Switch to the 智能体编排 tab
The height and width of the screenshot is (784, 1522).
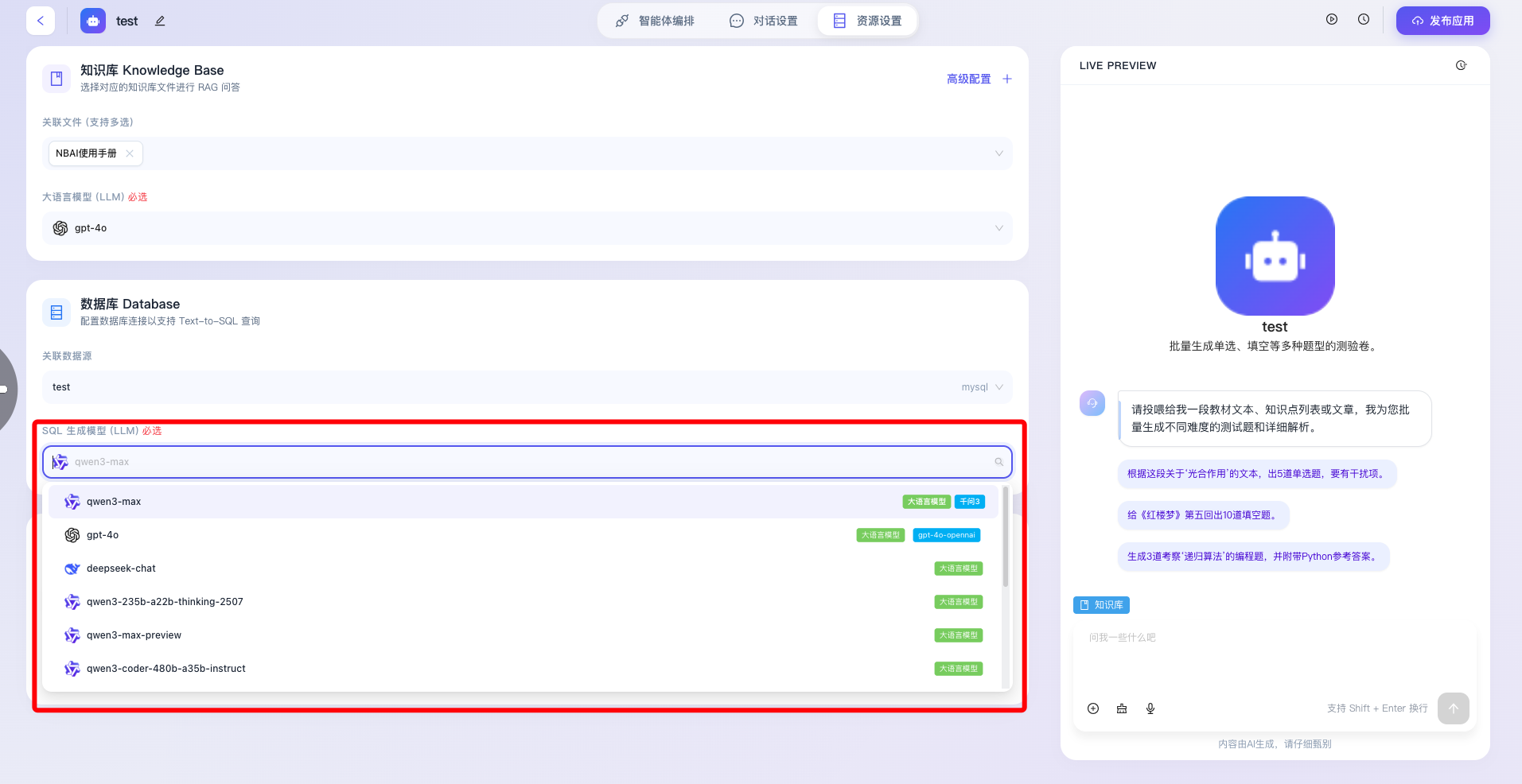(x=656, y=21)
